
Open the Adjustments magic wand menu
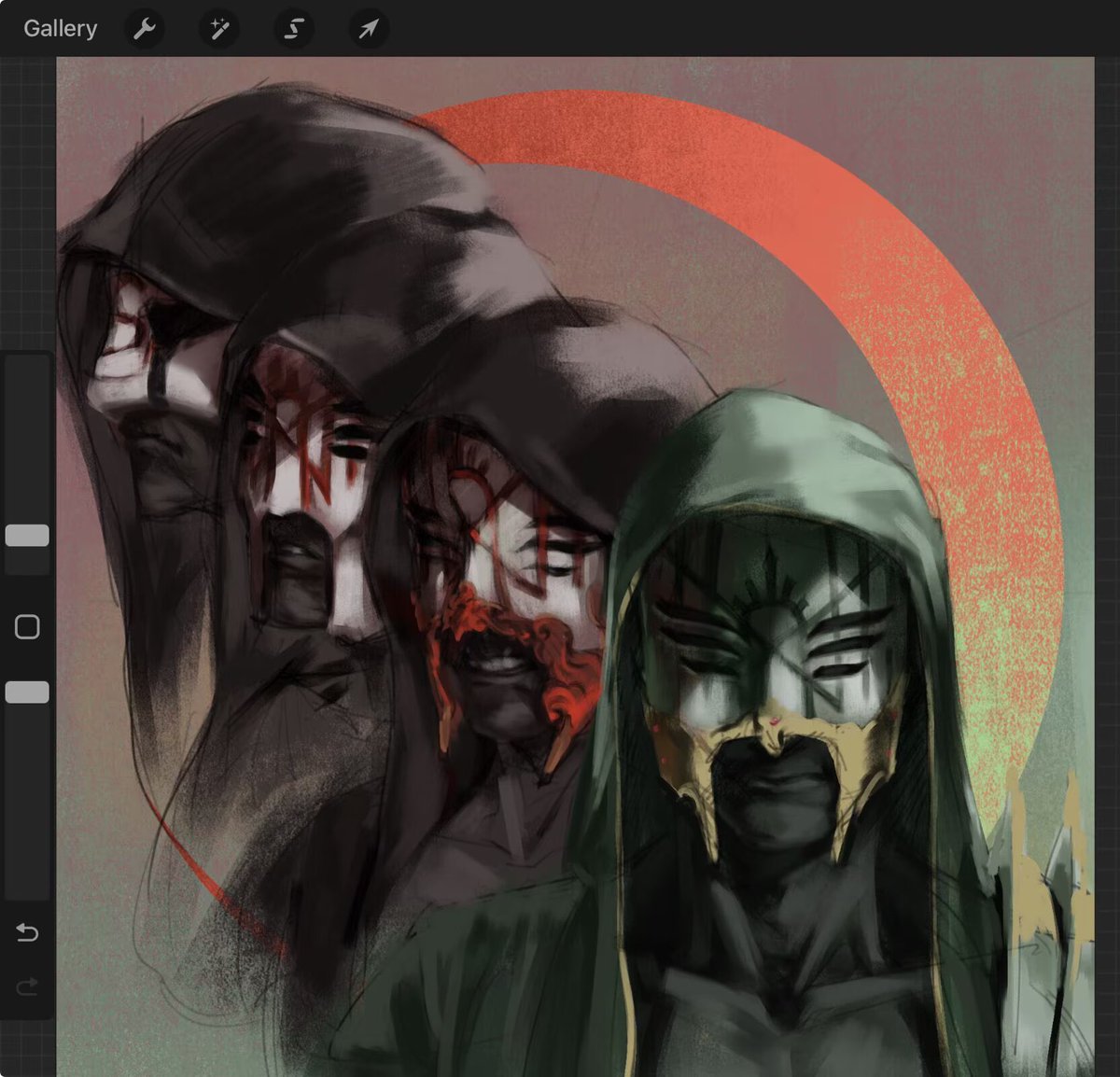(x=219, y=29)
